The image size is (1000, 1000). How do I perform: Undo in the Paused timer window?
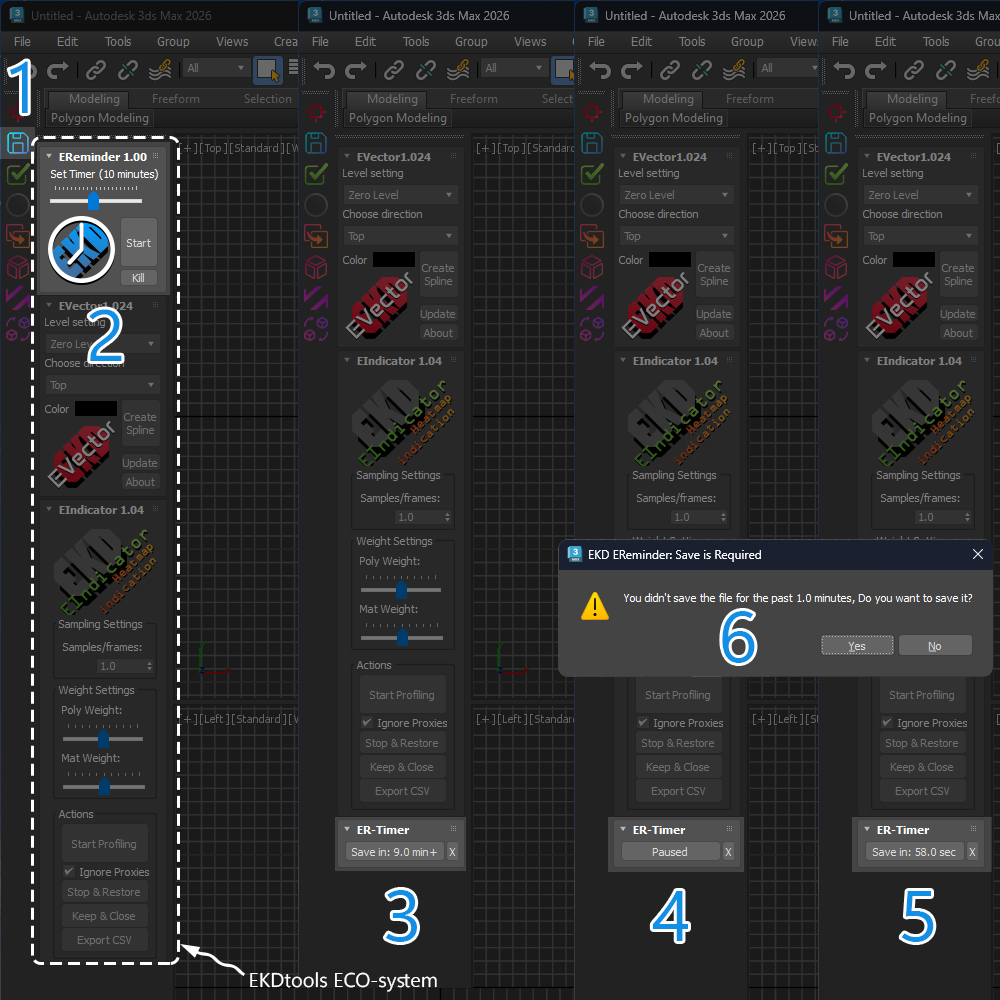coord(600,70)
